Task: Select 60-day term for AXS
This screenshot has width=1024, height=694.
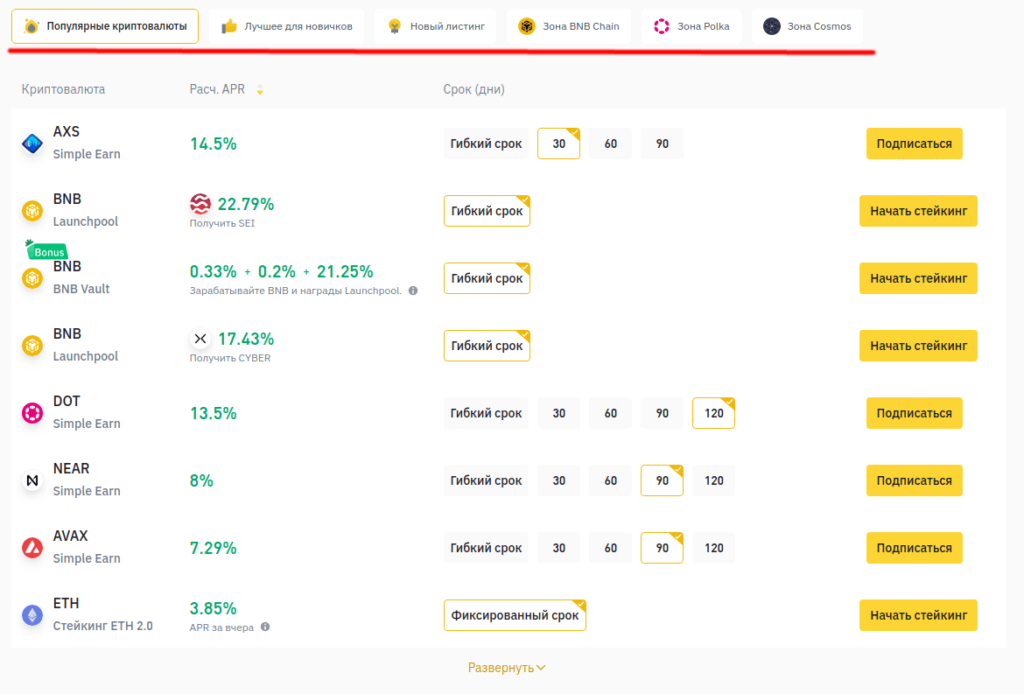Action: coord(610,144)
